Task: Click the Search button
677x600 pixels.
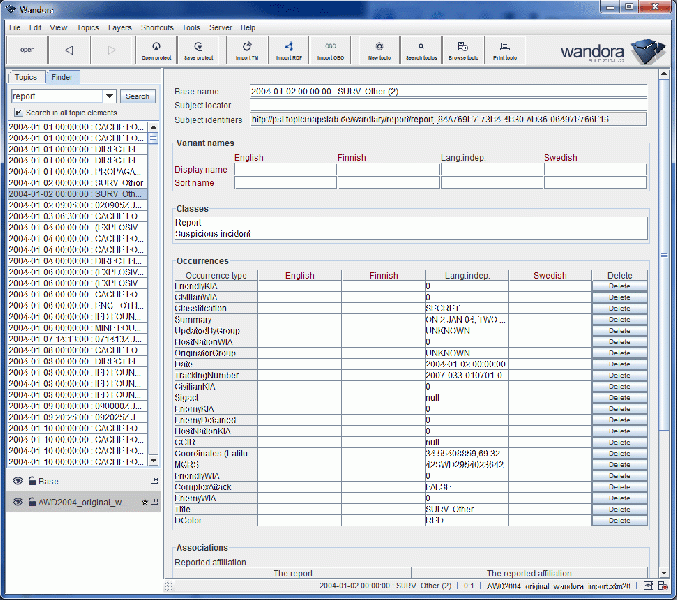Action: coord(138,97)
